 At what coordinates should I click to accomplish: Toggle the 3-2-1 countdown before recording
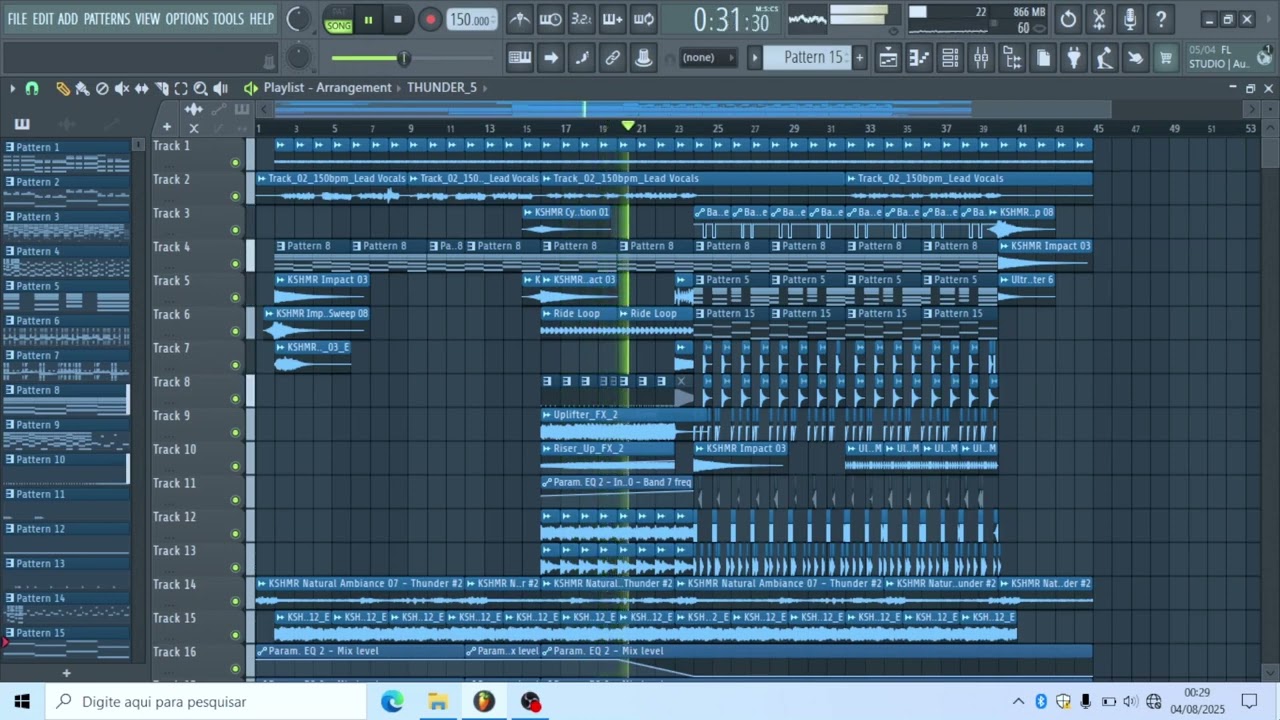[x=581, y=19]
